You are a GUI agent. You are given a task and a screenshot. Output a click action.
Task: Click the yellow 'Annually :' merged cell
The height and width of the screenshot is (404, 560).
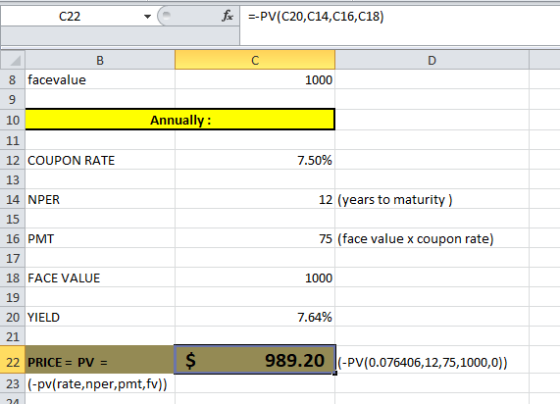pyautogui.click(x=180, y=120)
